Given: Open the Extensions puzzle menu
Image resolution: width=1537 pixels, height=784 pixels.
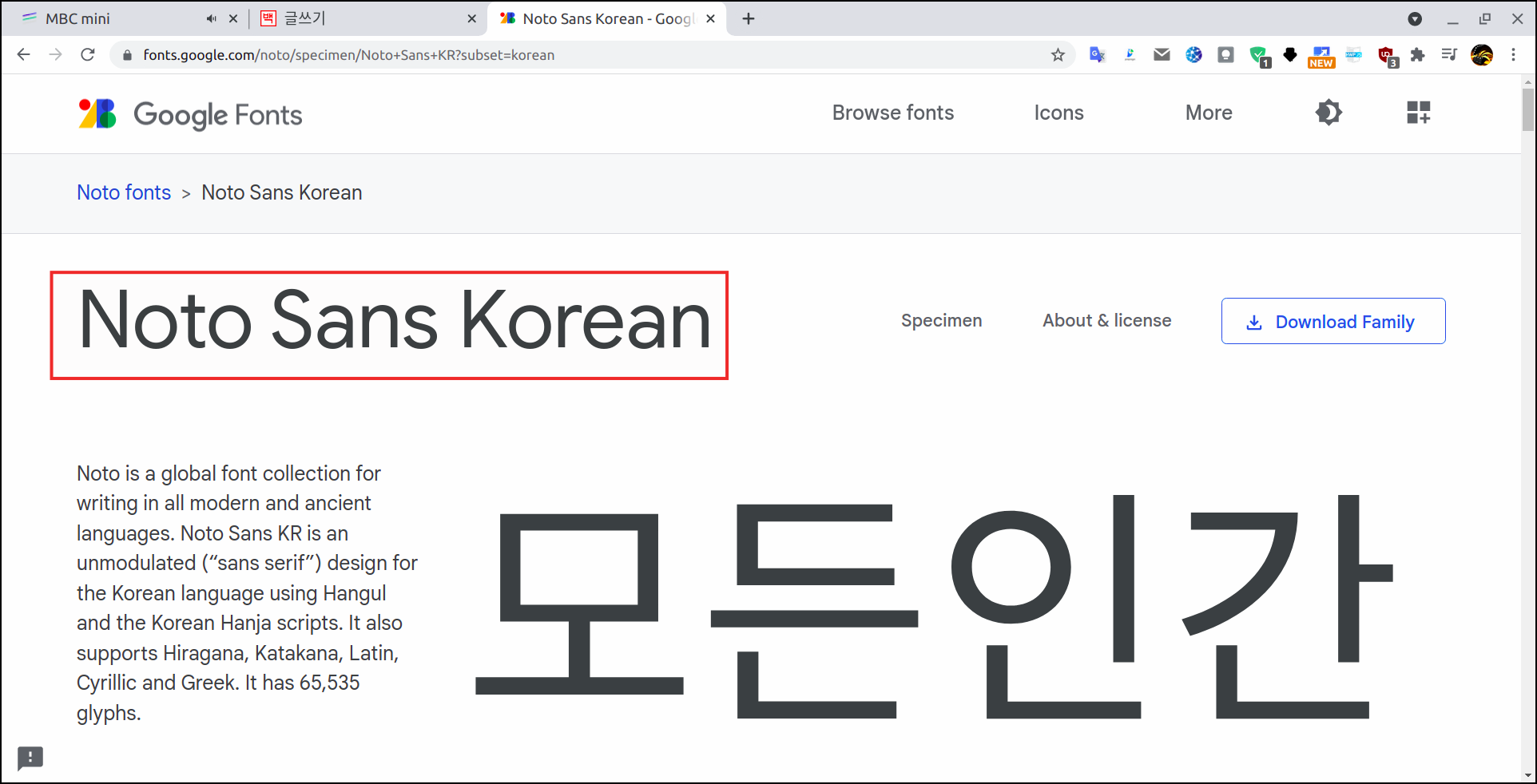Looking at the screenshot, I should 1417,54.
